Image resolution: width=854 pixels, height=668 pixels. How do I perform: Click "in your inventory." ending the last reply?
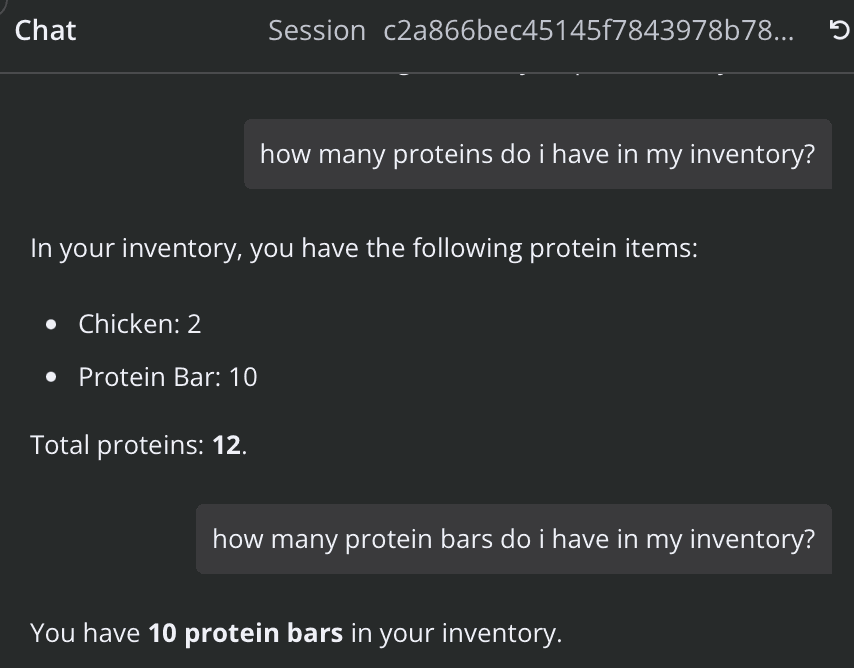coord(456,634)
